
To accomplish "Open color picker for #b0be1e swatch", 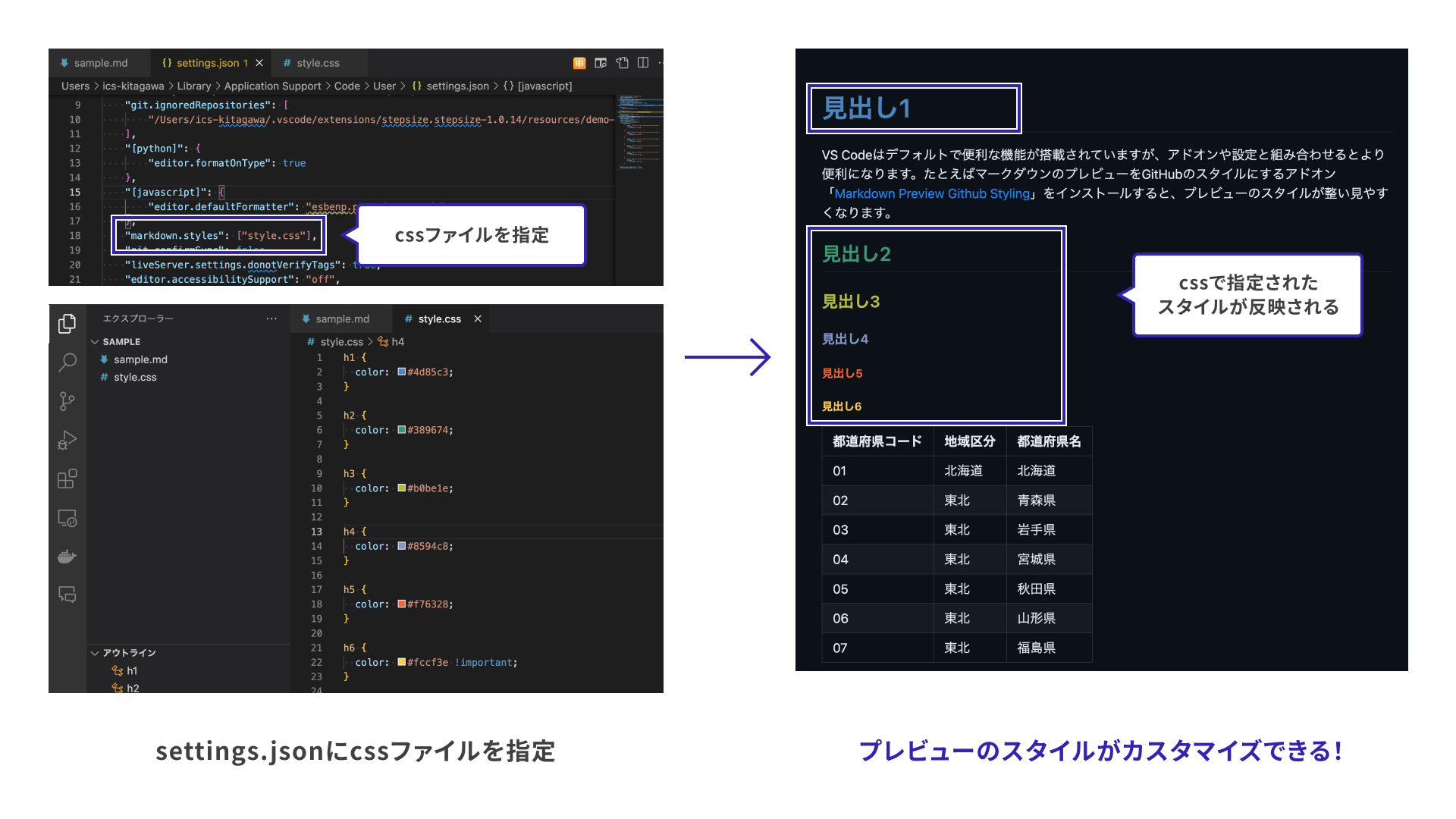I will point(401,488).
